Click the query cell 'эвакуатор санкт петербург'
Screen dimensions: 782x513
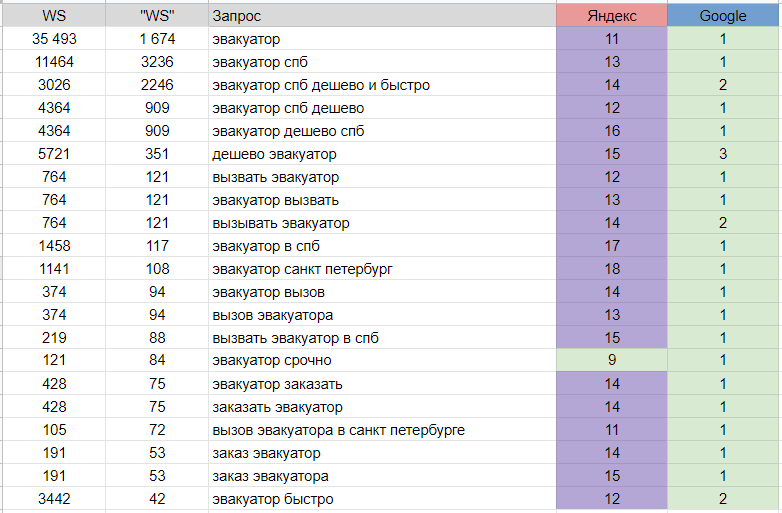pos(382,269)
